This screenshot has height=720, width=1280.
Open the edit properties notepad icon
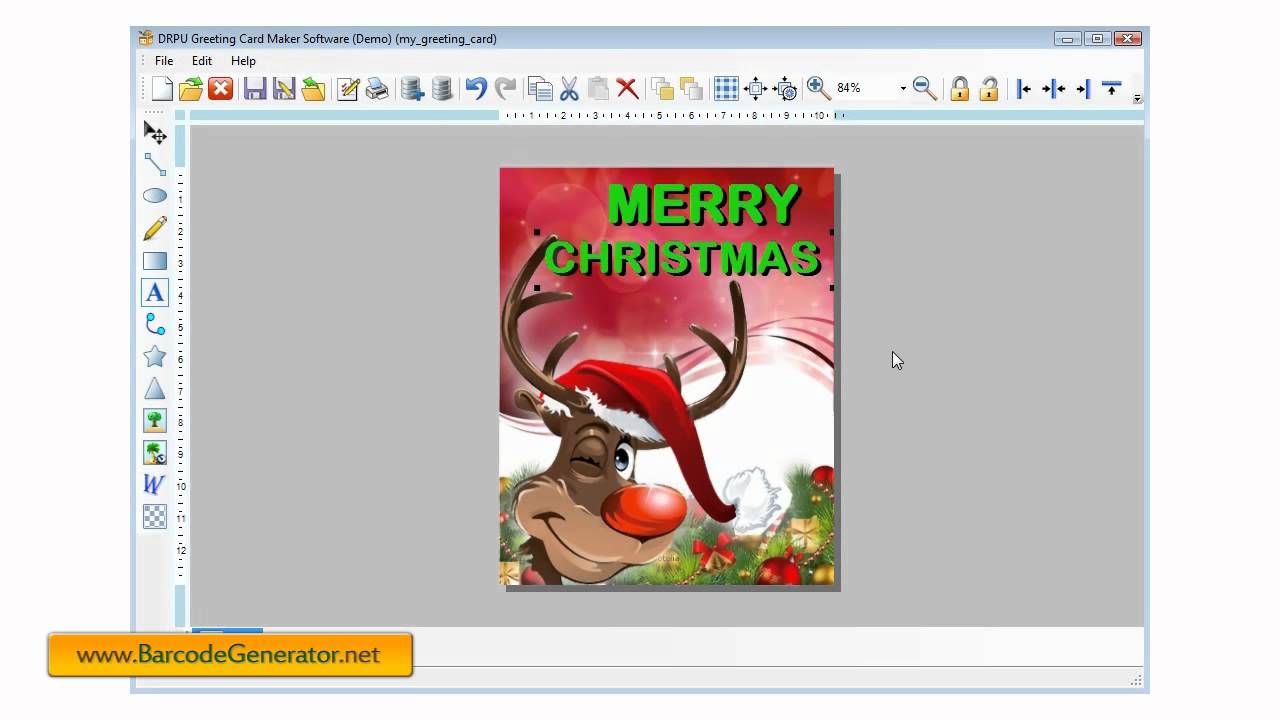pos(348,89)
